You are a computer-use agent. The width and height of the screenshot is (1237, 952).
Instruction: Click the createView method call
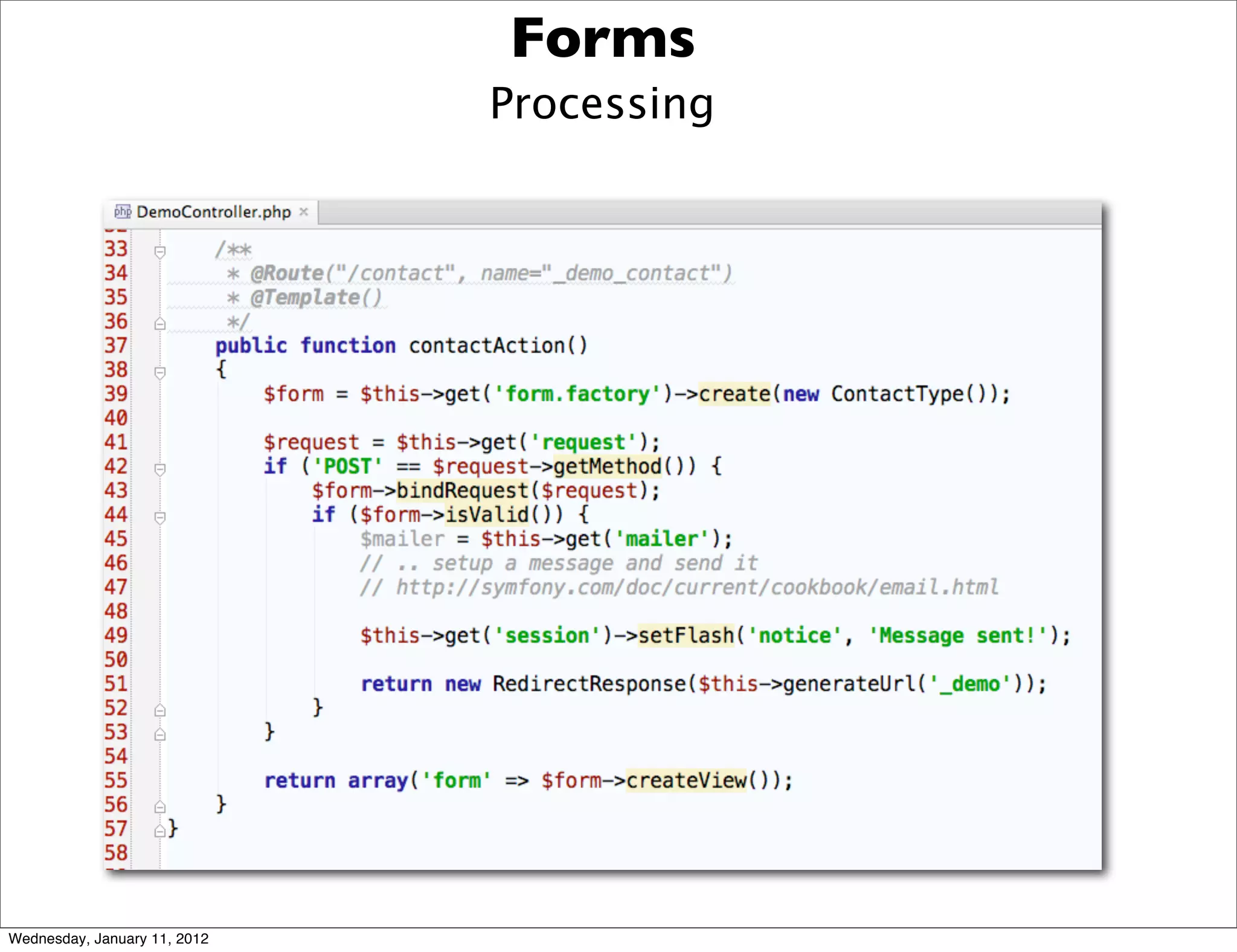(x=686, y=780)
